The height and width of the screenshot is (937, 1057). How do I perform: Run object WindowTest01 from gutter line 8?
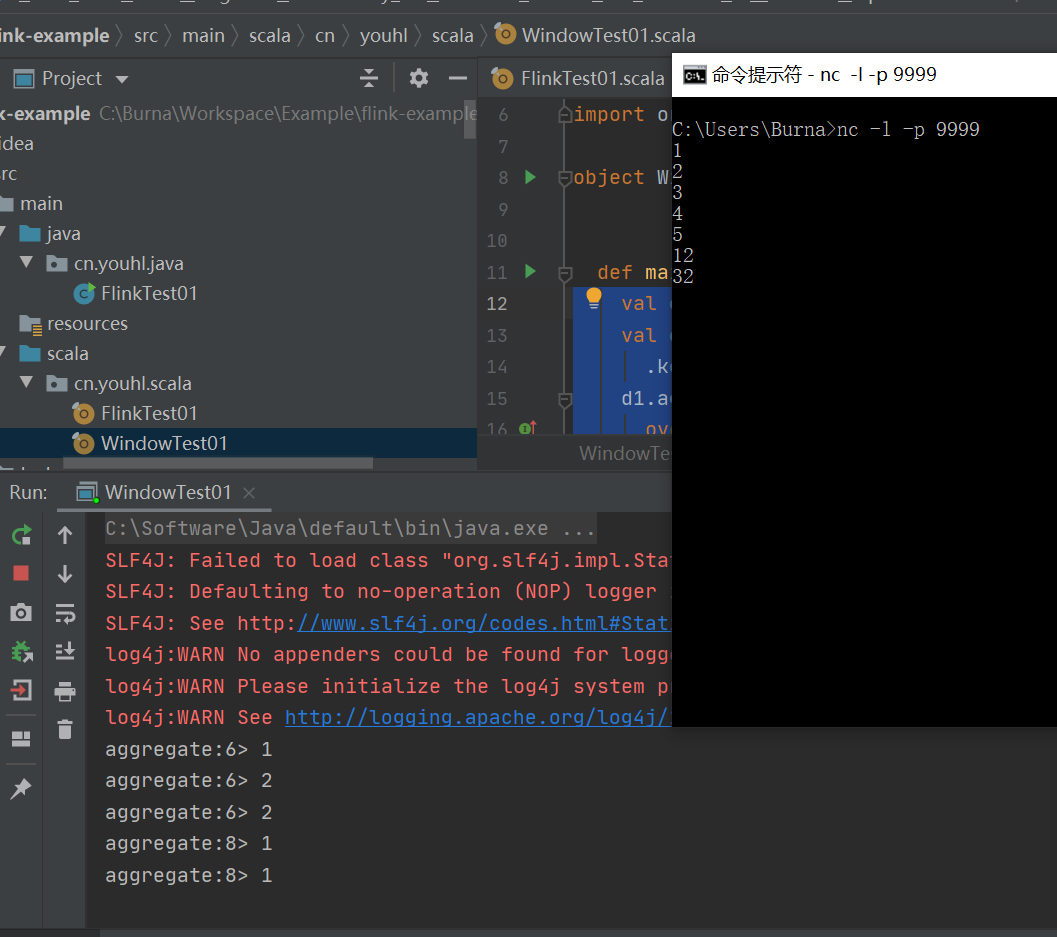point(531,177)
